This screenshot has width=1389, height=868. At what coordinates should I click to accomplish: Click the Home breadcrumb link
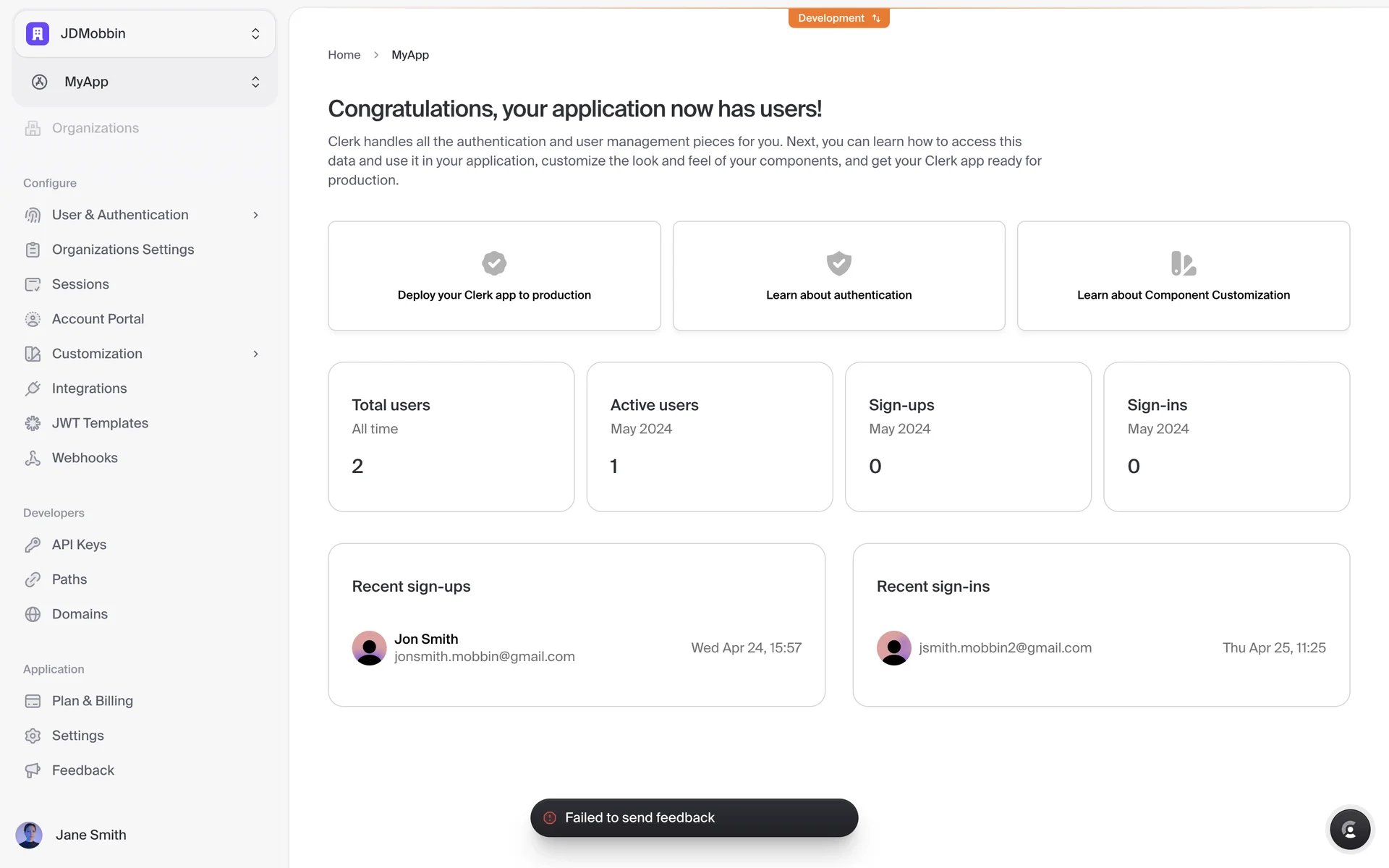344,55
